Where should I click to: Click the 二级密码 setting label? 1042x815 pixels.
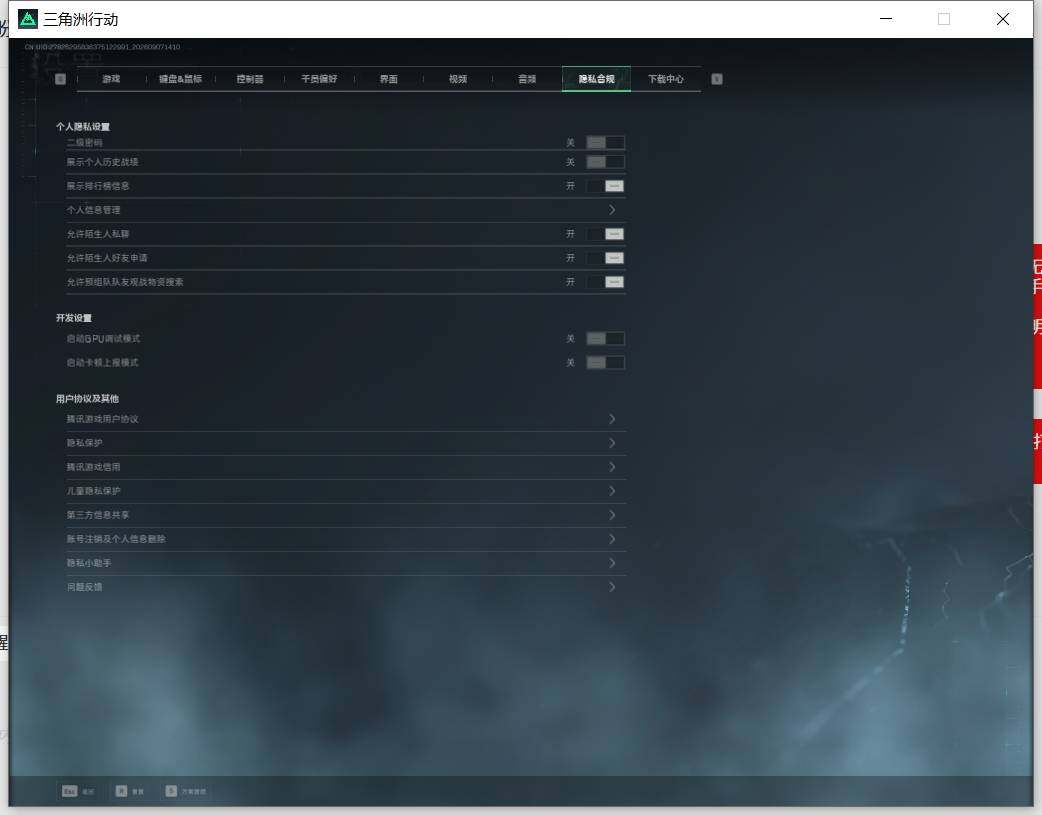(x=84, y=142)
